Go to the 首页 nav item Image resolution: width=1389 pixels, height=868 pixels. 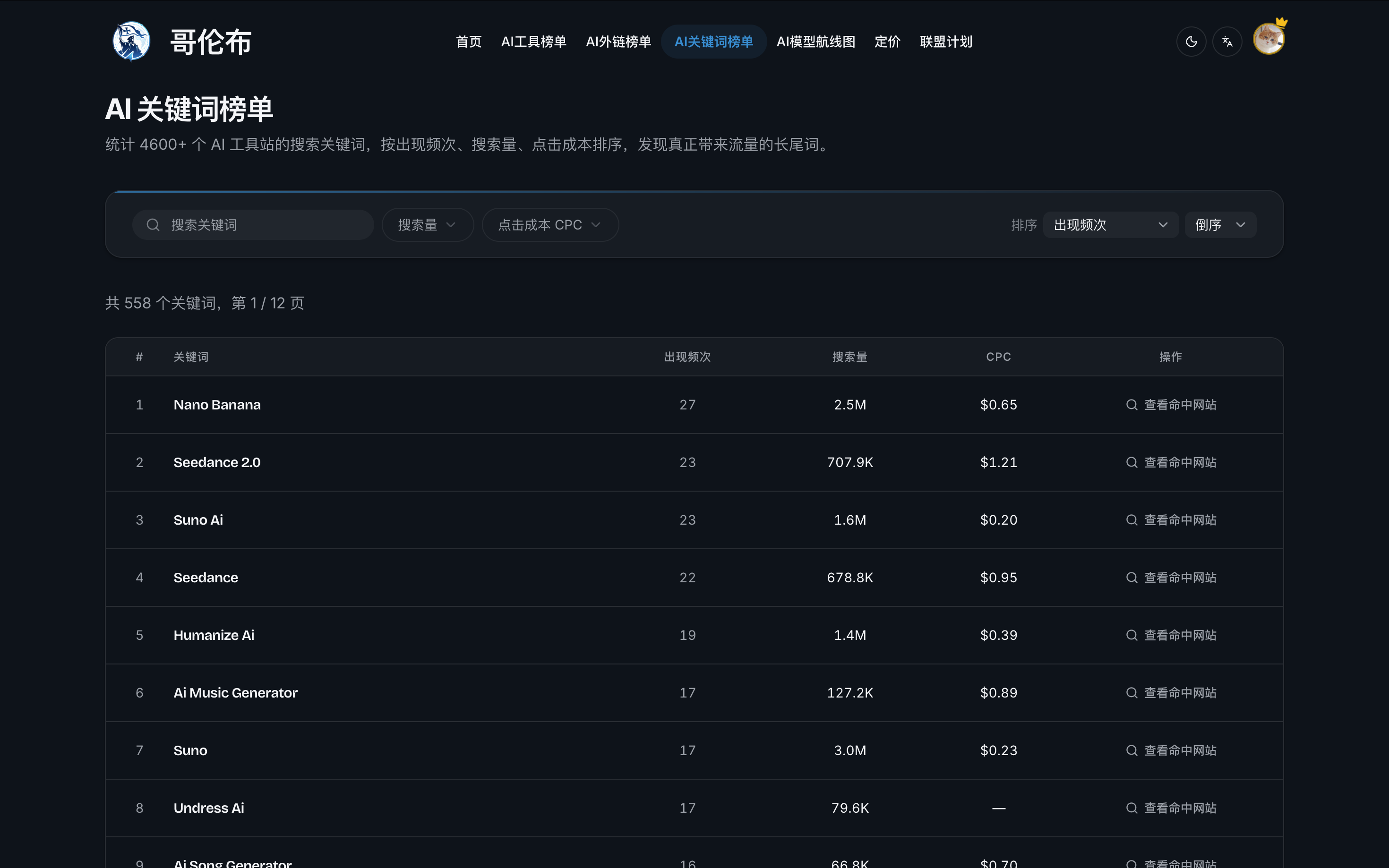click(x=469, y=42)
